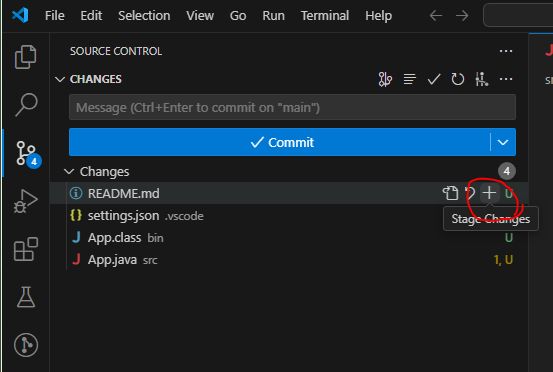Open the Extensions view icon
This screenshot has width=553, height=372.
(x=26, y=249)
